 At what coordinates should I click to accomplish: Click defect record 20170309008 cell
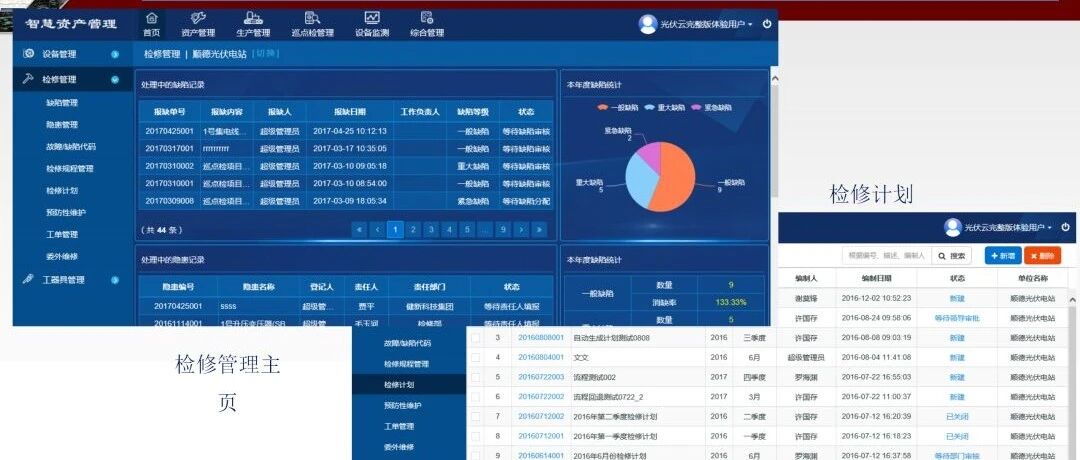click(x=169, y=201)
